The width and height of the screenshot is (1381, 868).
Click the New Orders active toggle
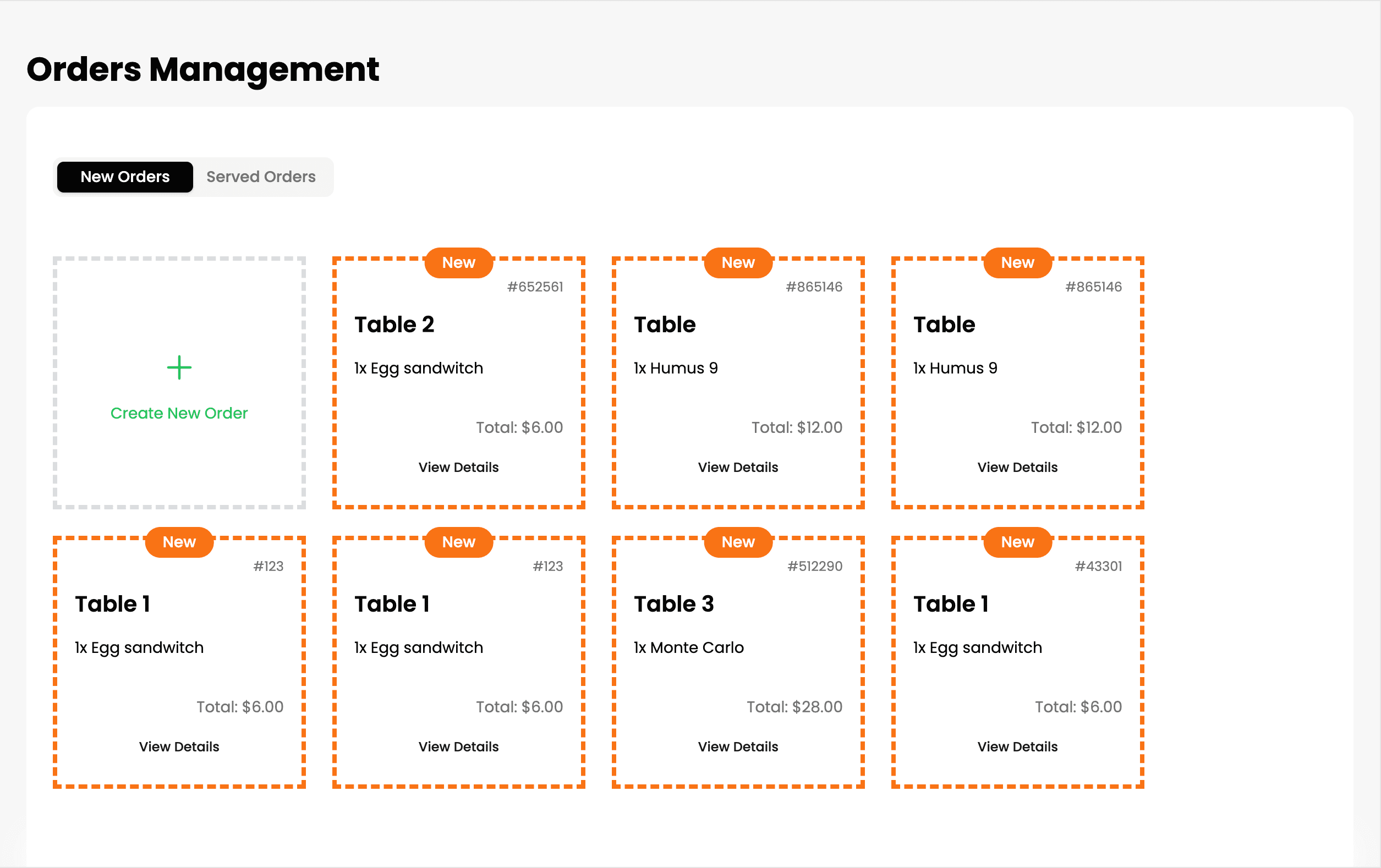click(x=124, y=177)
